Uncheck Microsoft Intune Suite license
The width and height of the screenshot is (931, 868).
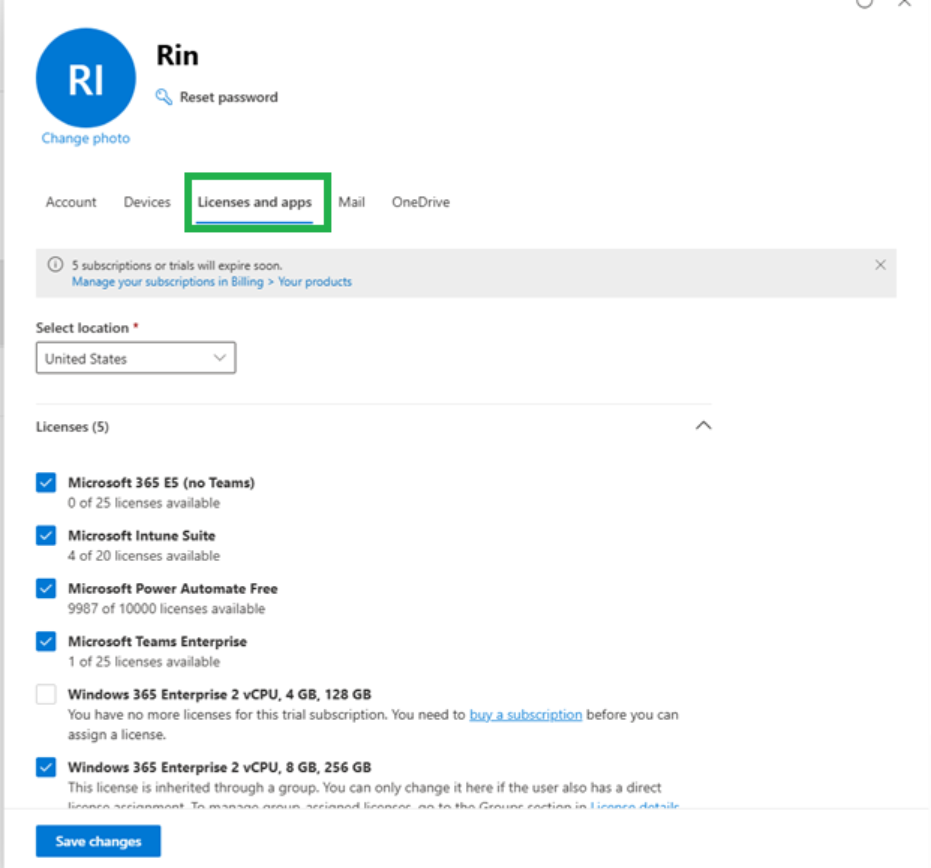(46, 536)
